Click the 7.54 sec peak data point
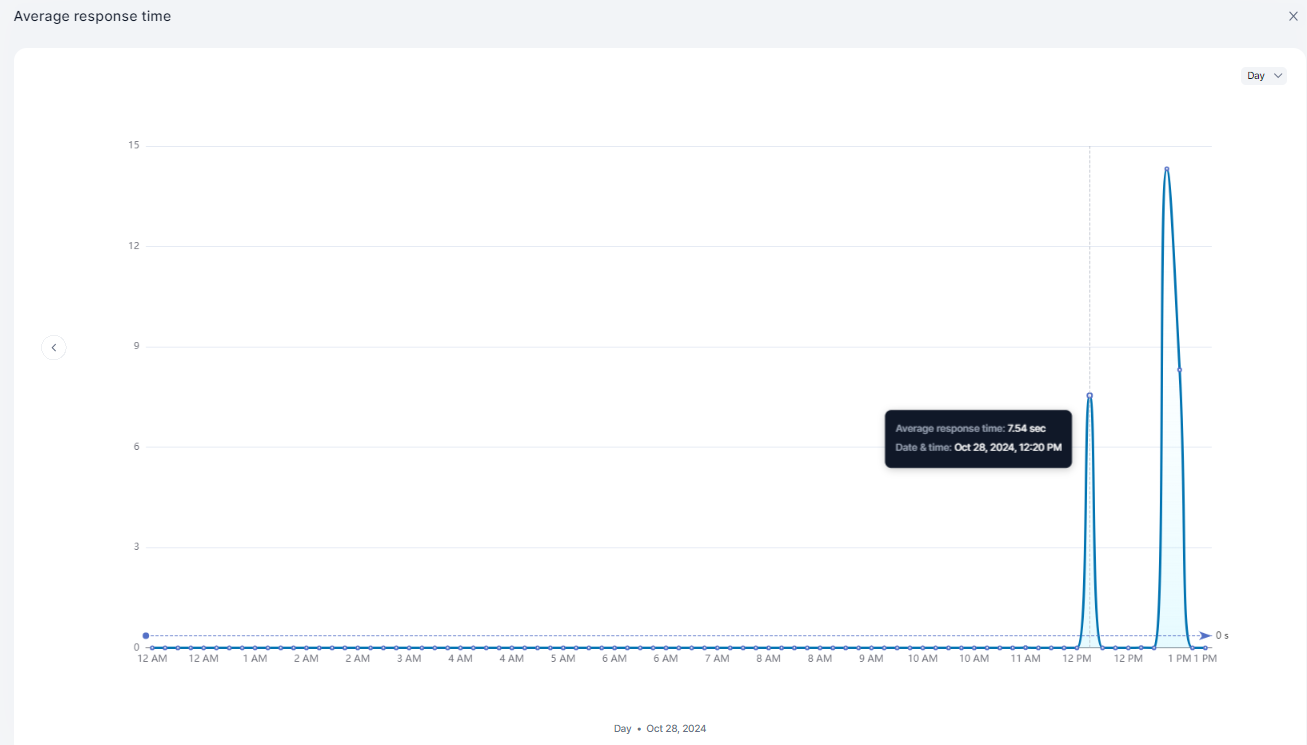 (1089, 395)
